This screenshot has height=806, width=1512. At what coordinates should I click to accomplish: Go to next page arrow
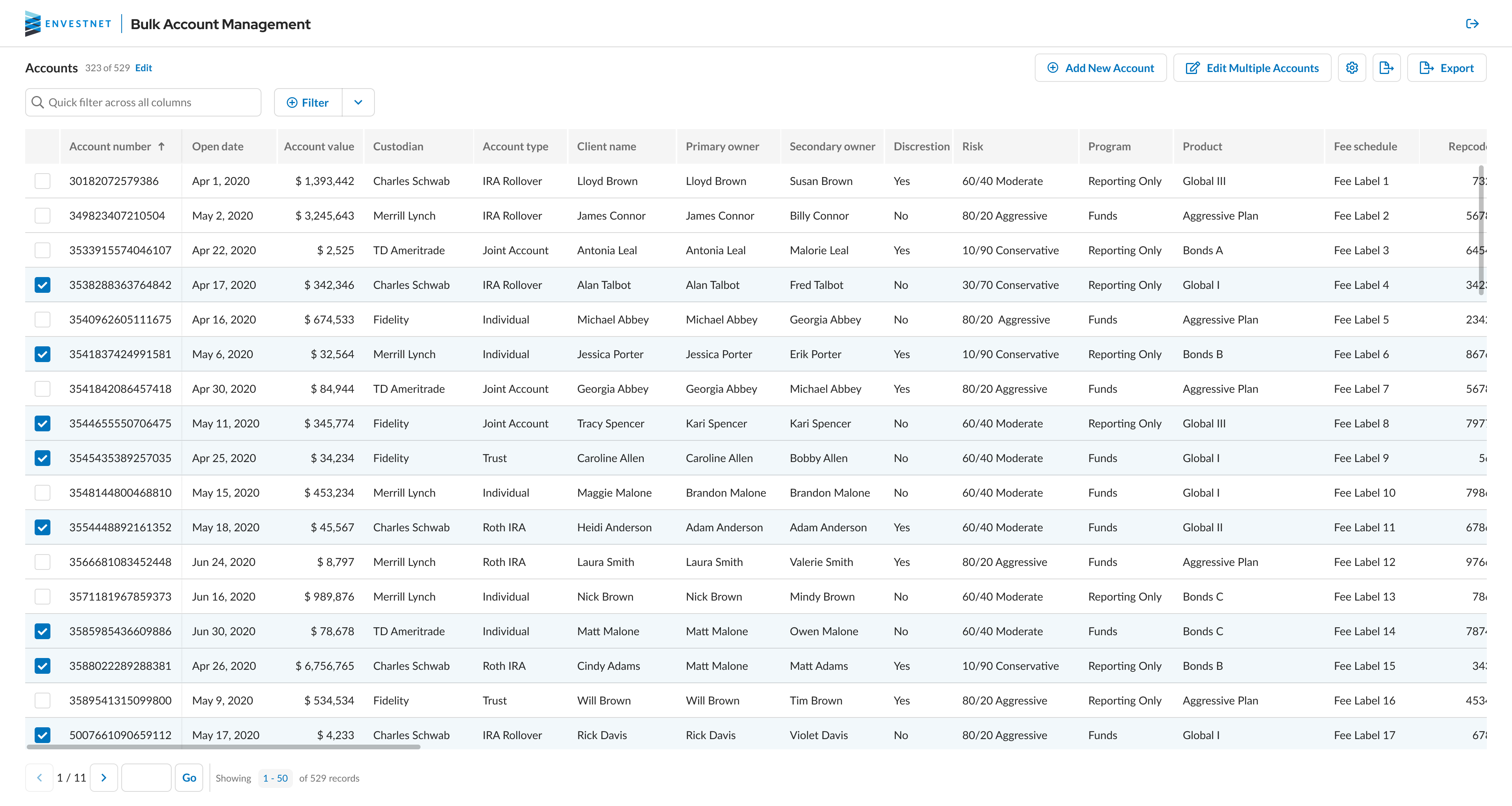point(104,778)
